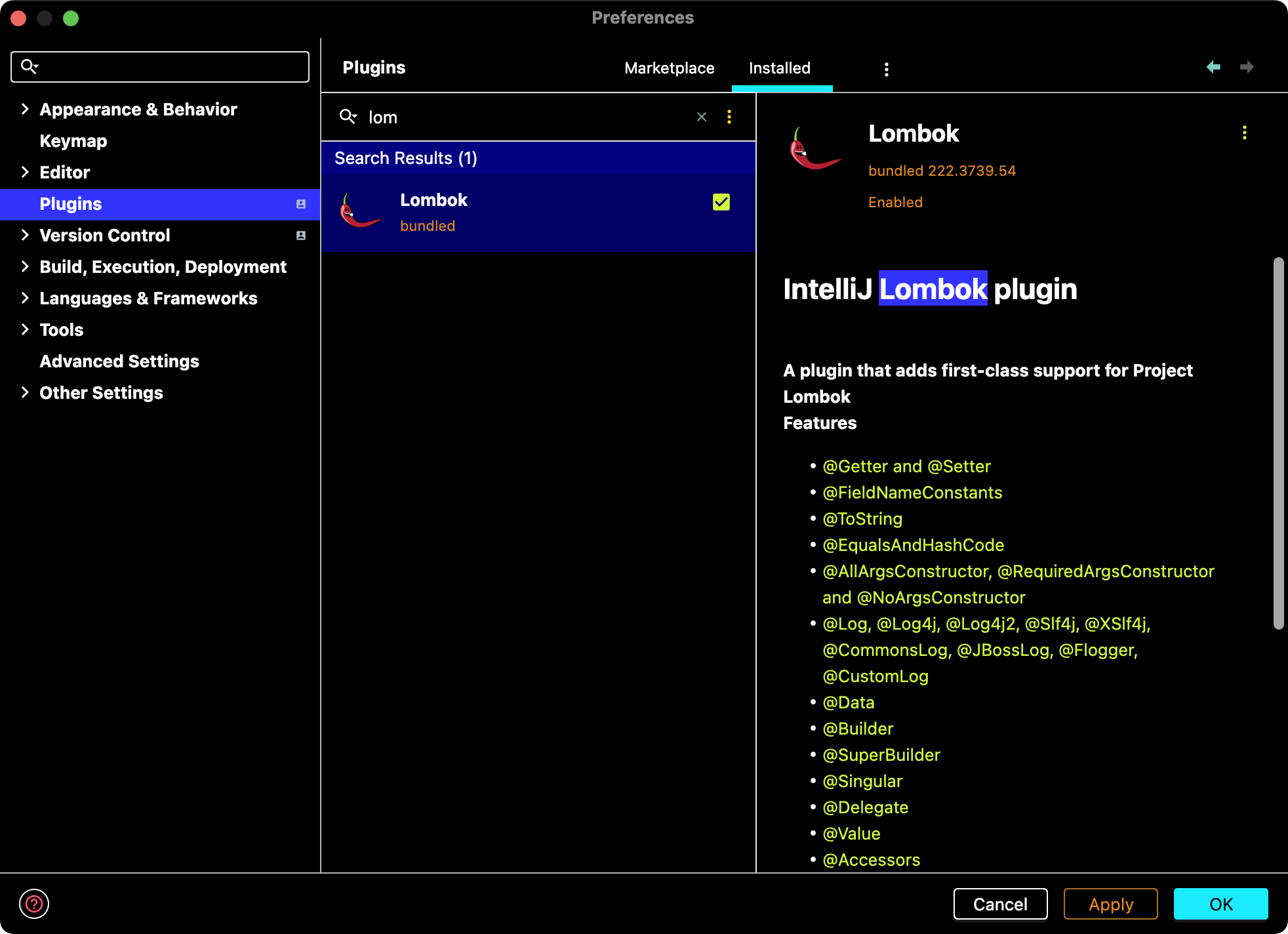Click the forward navigation arrow

(1247, 67)
